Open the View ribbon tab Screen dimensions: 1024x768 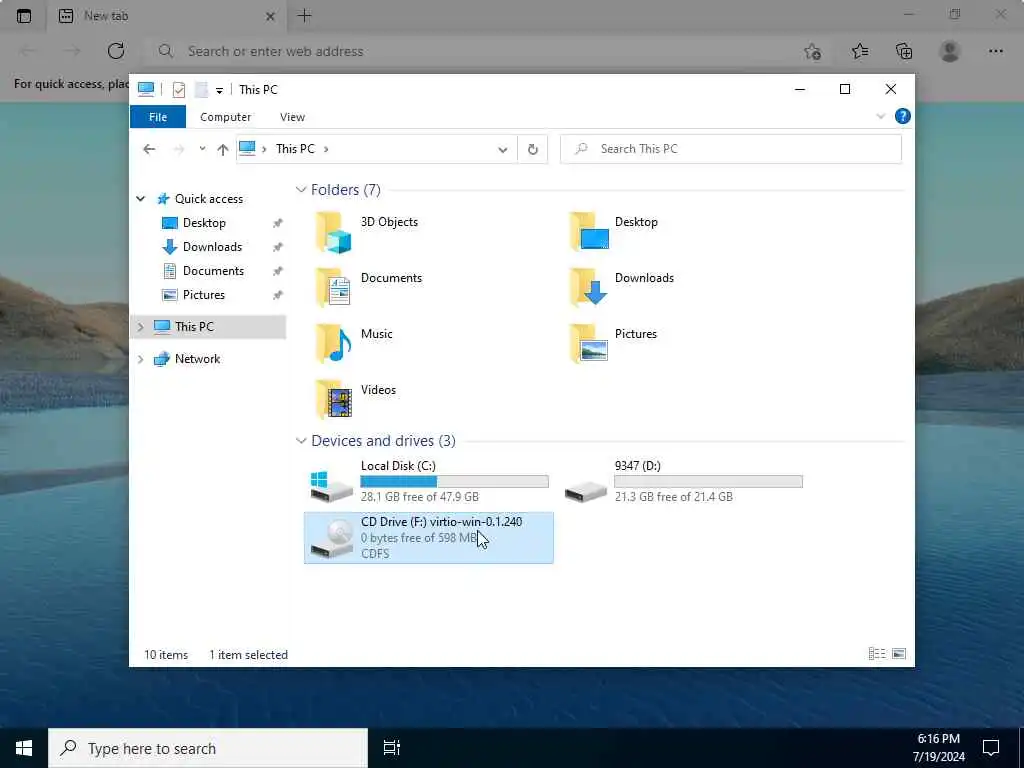click(x=293, y=117)
